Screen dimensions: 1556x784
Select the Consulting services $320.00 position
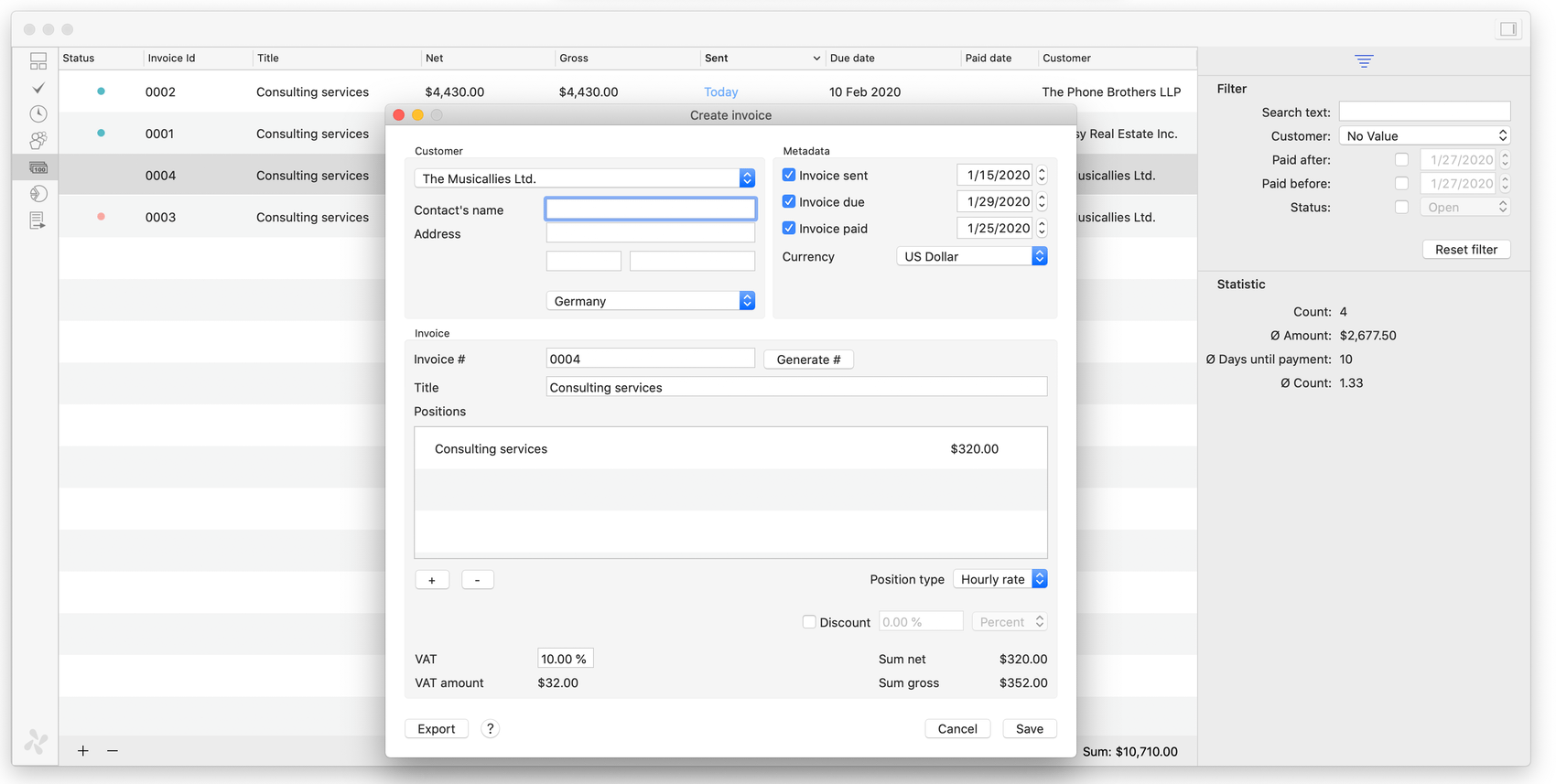pos(730,448)
